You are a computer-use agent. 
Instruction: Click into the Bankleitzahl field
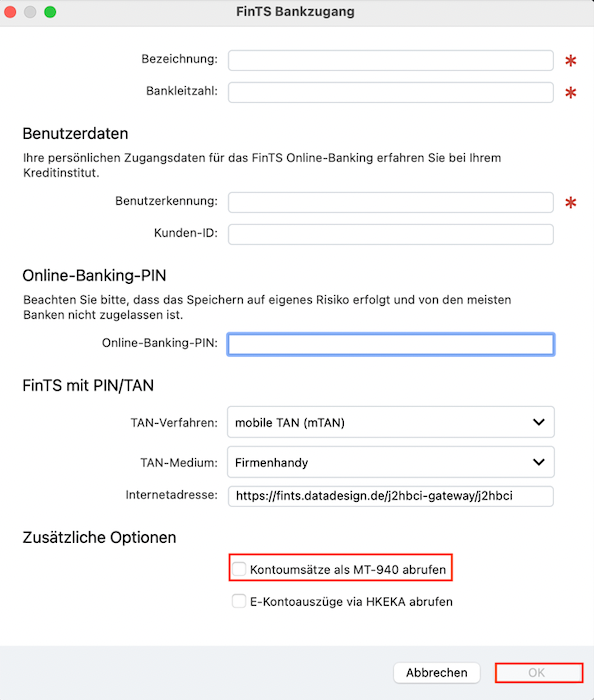391,92
